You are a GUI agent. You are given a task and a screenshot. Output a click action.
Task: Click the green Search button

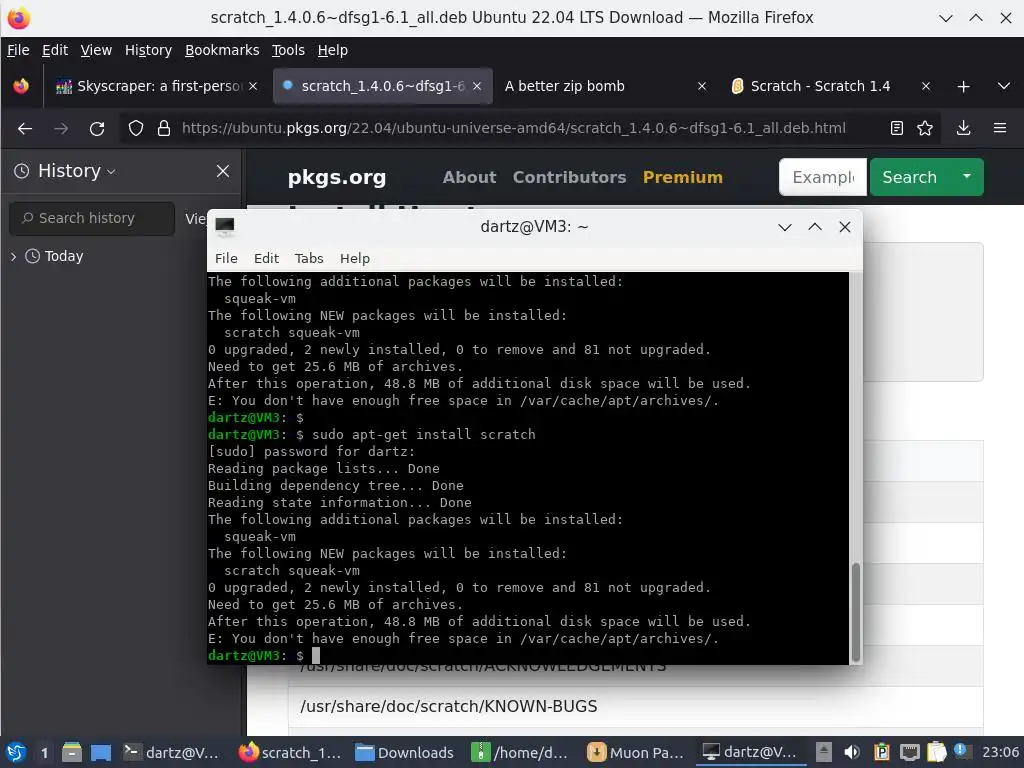coord(909,177)
